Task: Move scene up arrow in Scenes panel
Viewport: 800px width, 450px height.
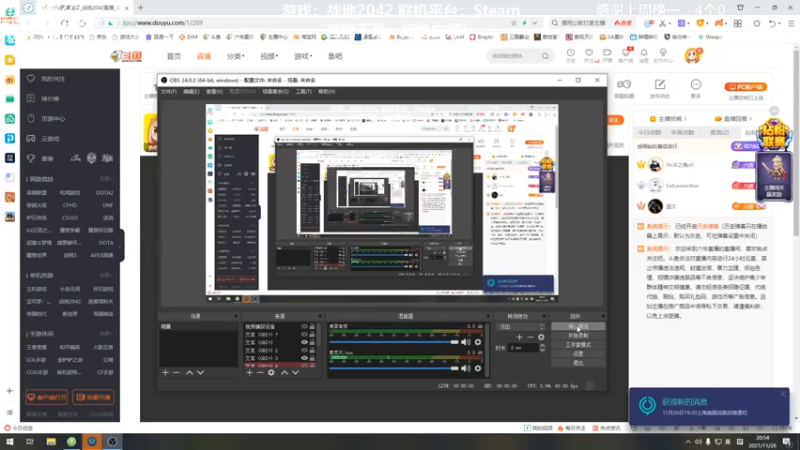Action: click(189, 373)
